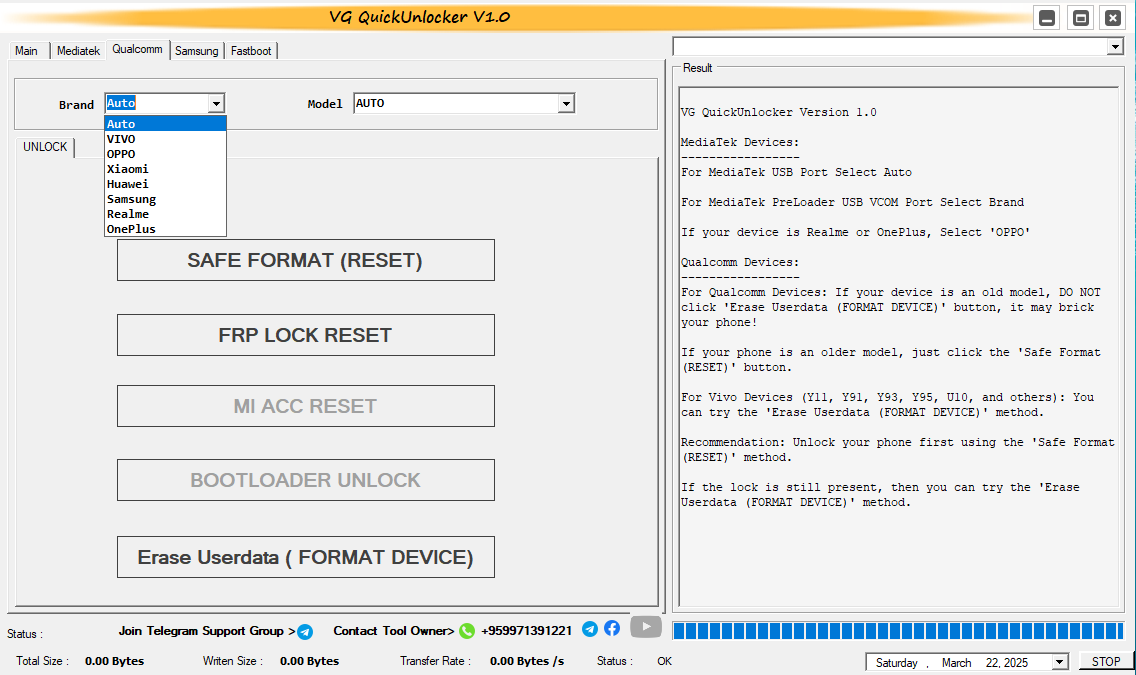Click the FRP LOCK RESET button
Viewport: 1136px width, 675px height.
(305, 334)
